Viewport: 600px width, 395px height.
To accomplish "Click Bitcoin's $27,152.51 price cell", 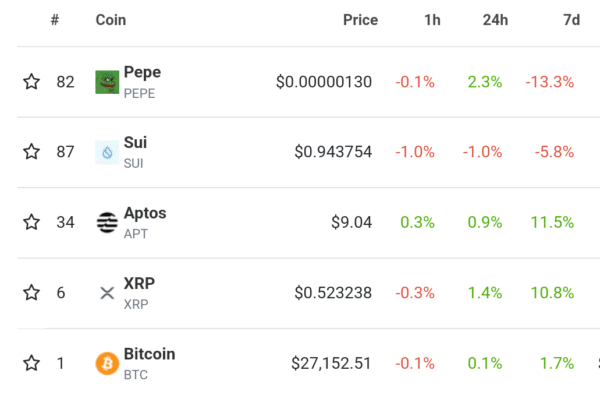I will coord(331,363).
